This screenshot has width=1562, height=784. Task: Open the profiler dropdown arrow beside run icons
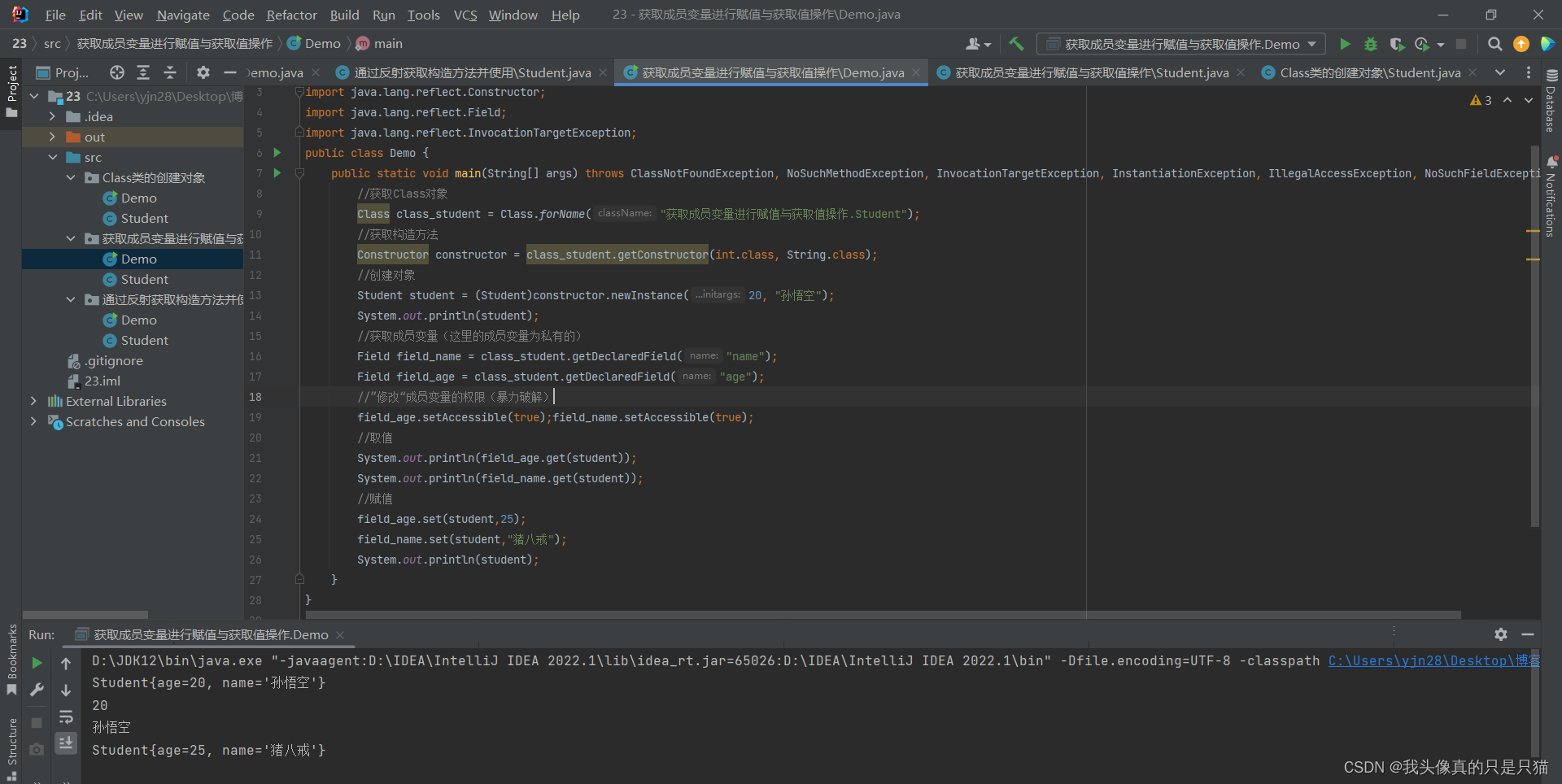pyautogui.click(x=1441, y=45)
